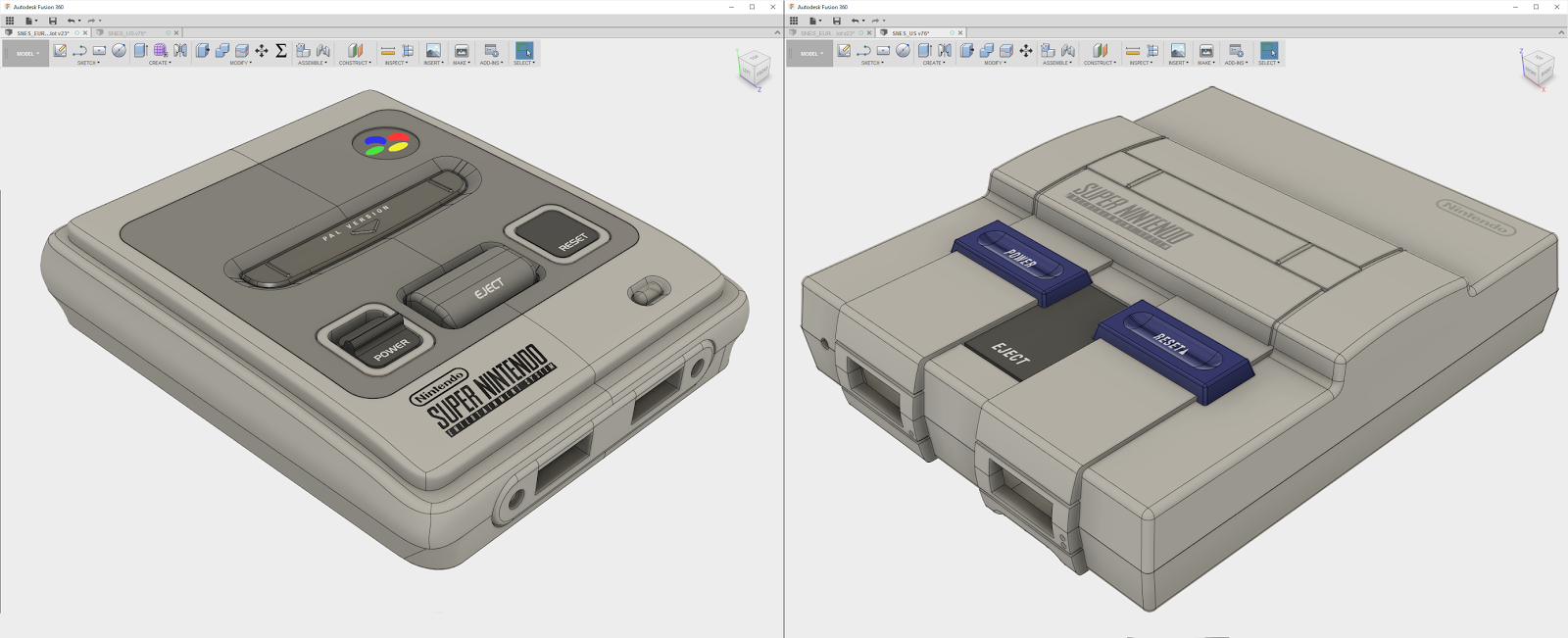Switch to SNES_US v76 tab in SNES_EUR window

pyautogui.click(x=137, y=33)
